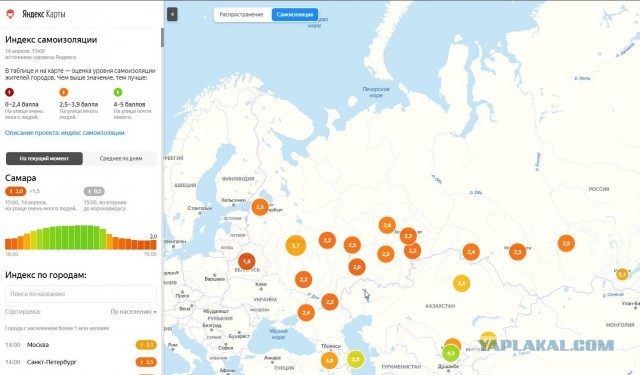640x375 pixels.
Task: Click the 2,5 map marker near Хельсинки
Action: pyautogui.click(x=260, y=207)
